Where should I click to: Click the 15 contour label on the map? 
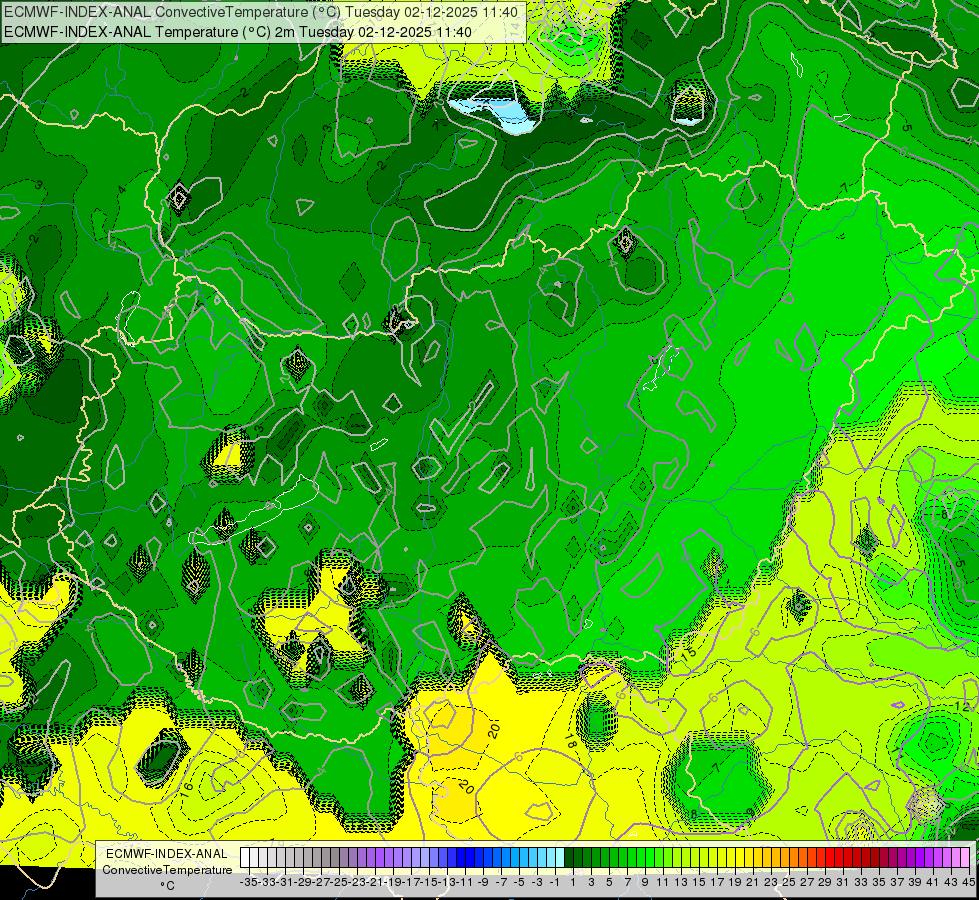[x=688, y=655]
